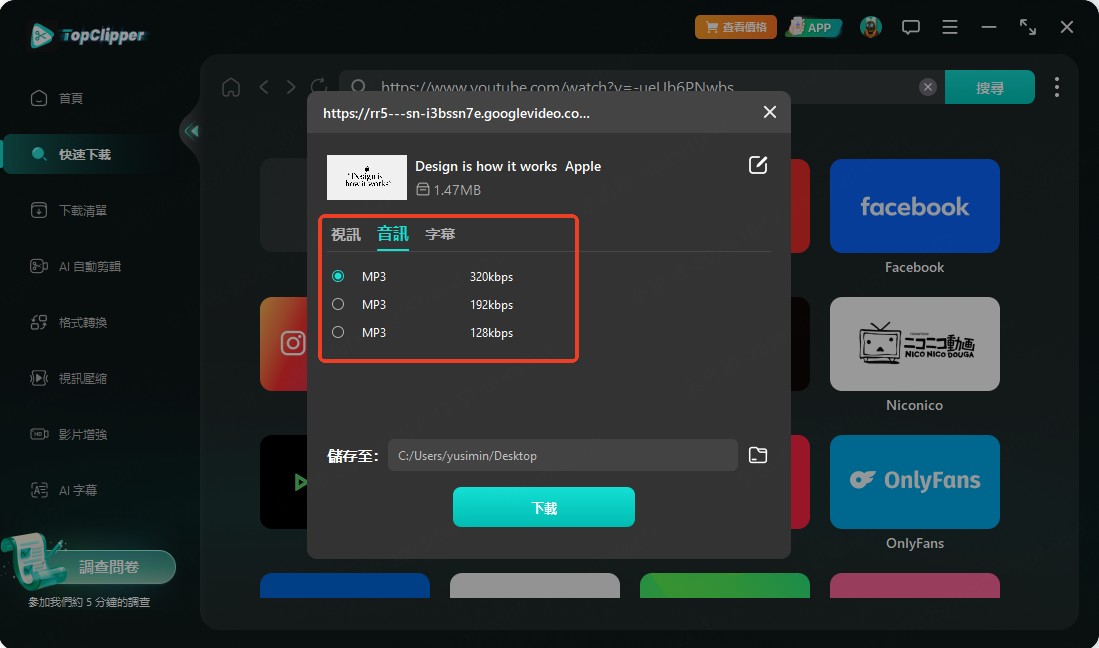The width and height of the screenshot is (1099, 648).
Task: Switch to the 視訊 tab
Action: coord(346,234)
